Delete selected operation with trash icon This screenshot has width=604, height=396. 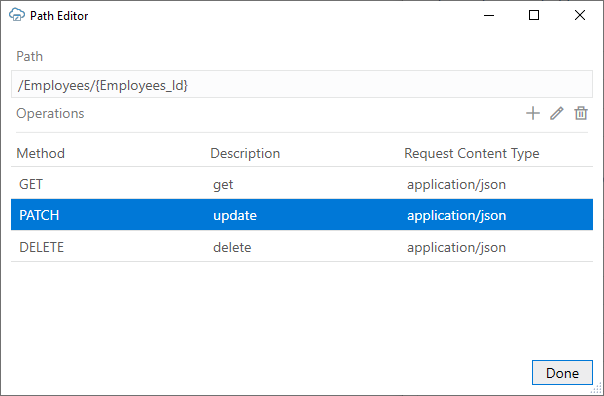pos(581,113)
